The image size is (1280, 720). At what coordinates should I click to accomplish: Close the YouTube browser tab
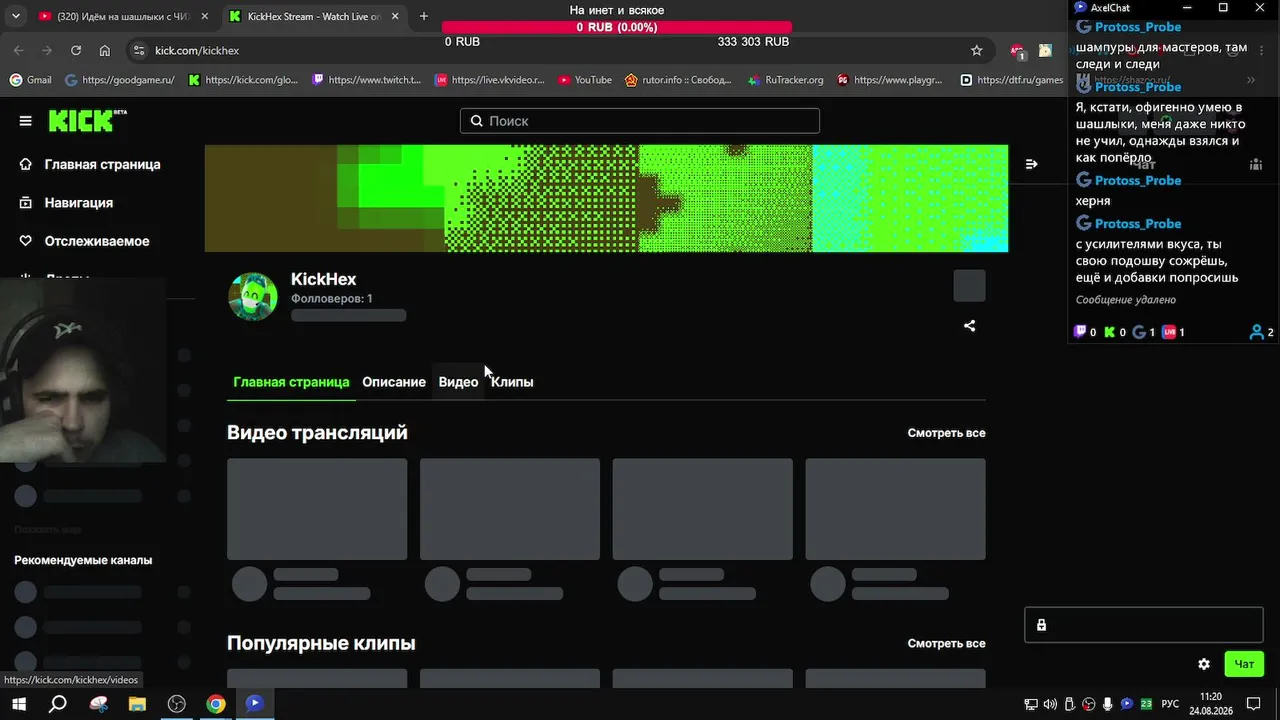204,16
